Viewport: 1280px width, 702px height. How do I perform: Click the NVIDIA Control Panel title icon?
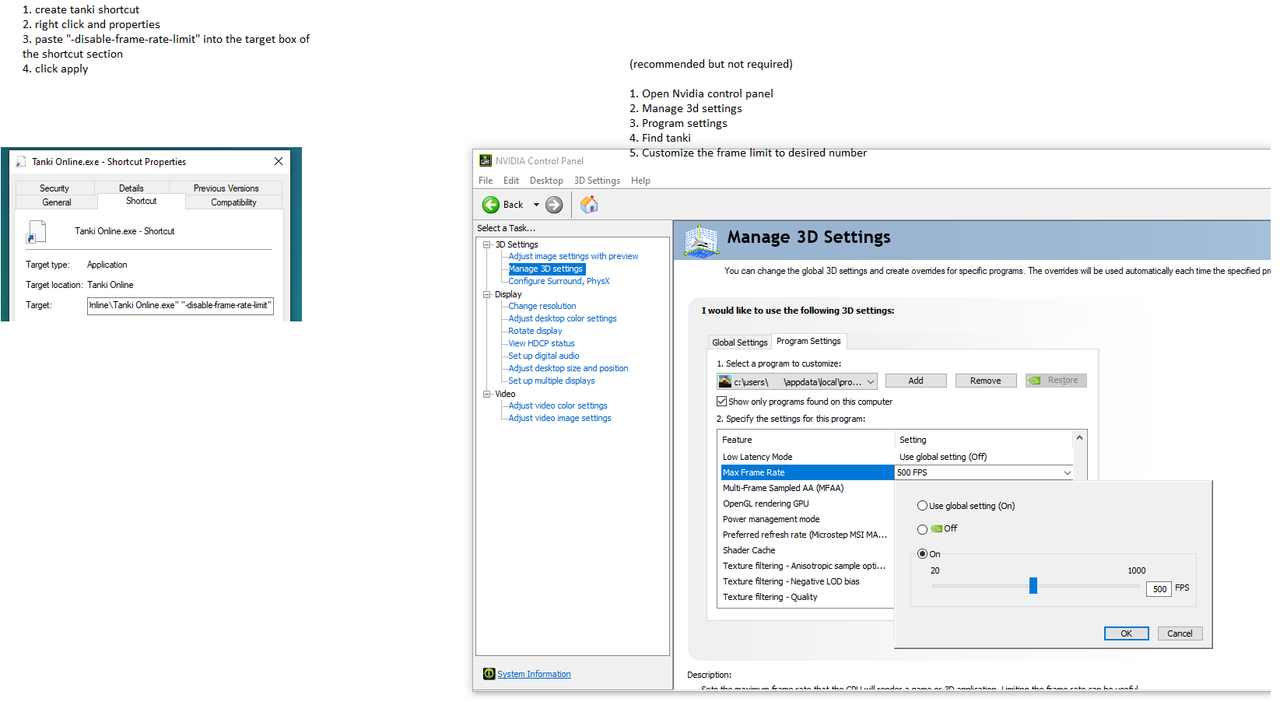(486, 160)
